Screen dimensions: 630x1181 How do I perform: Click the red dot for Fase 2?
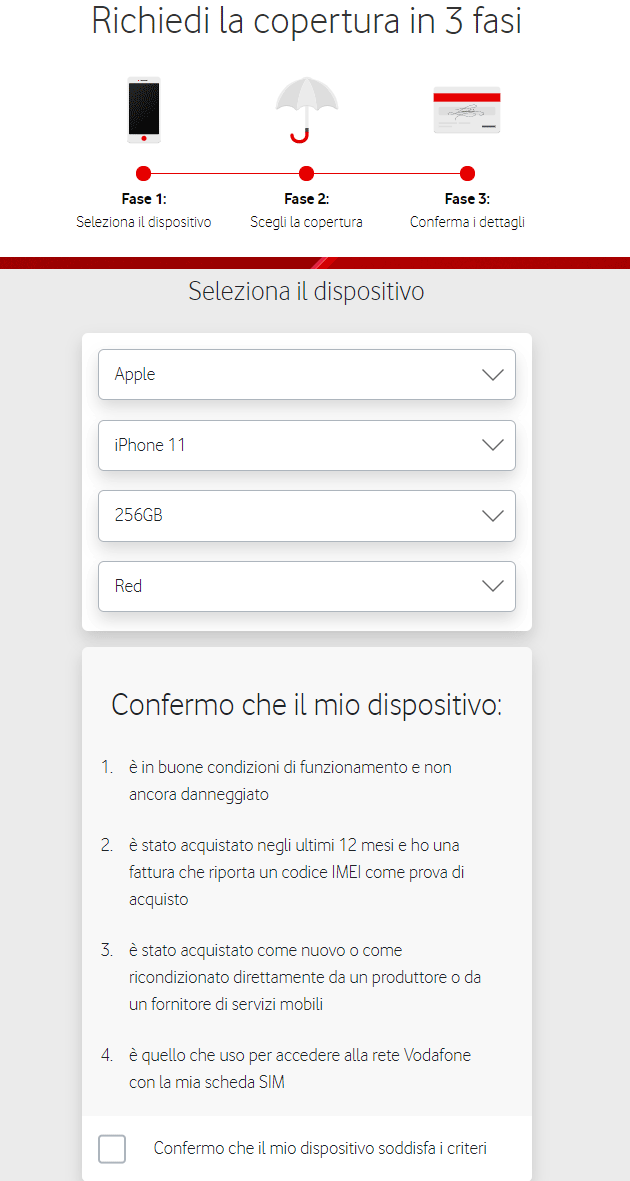(306, 173)
